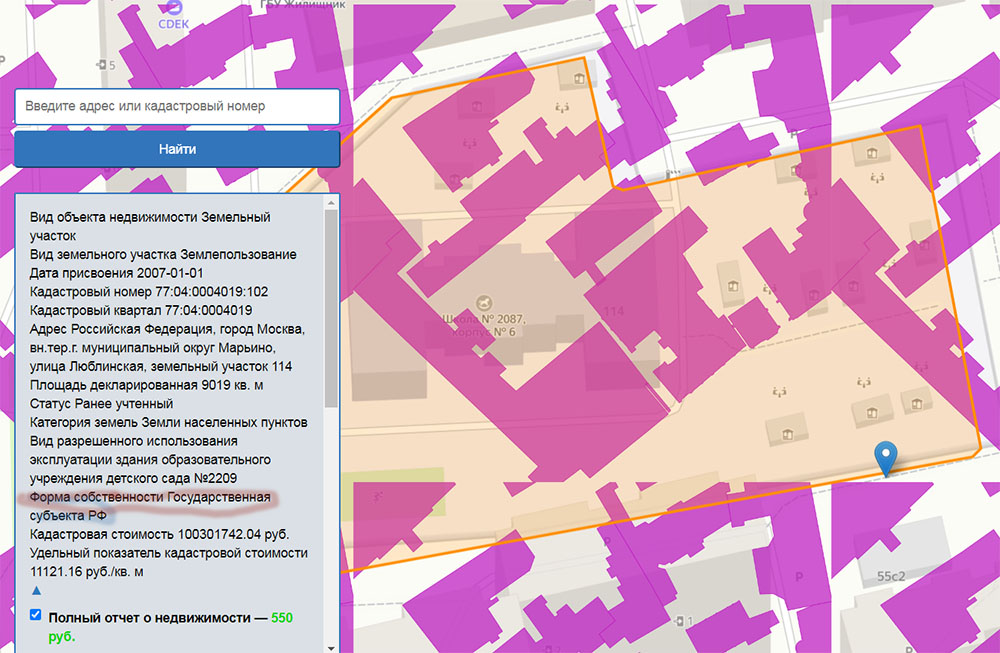Click the Кадастровый квартал 77:04:0004019 line
The image size is (1000, 653).
tap(140, 311)
